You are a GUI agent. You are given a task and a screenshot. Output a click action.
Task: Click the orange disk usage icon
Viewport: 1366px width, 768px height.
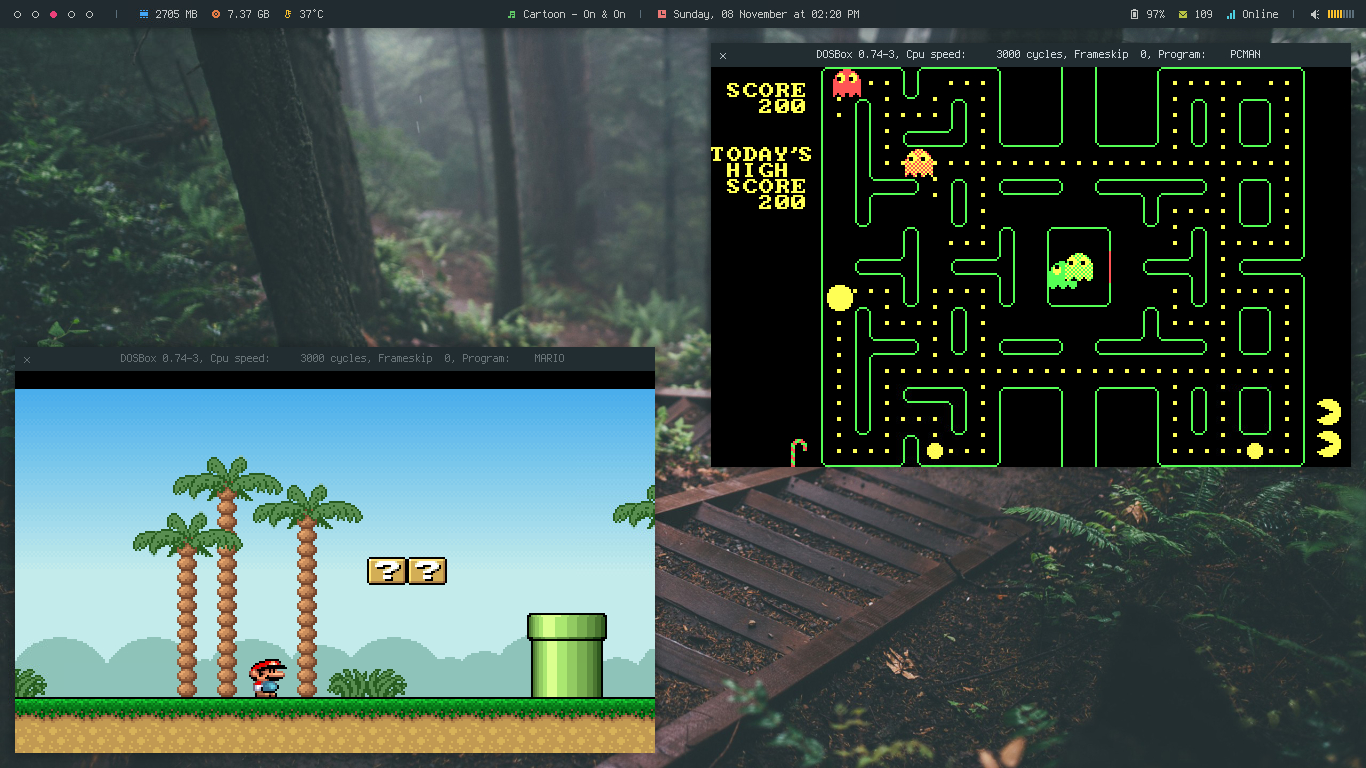(215, 15)
